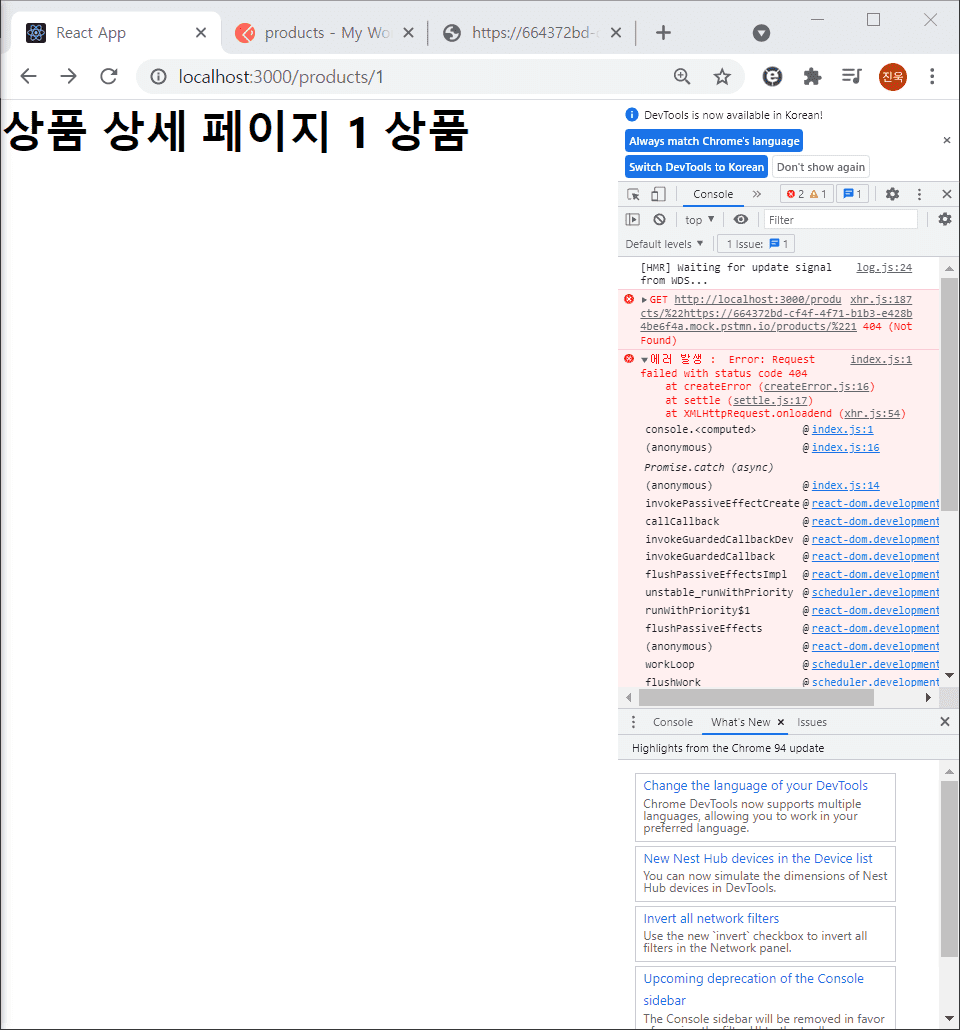Open the media control playlist icon
Screen dimensions: 960x1030
(x=852, y=77)
